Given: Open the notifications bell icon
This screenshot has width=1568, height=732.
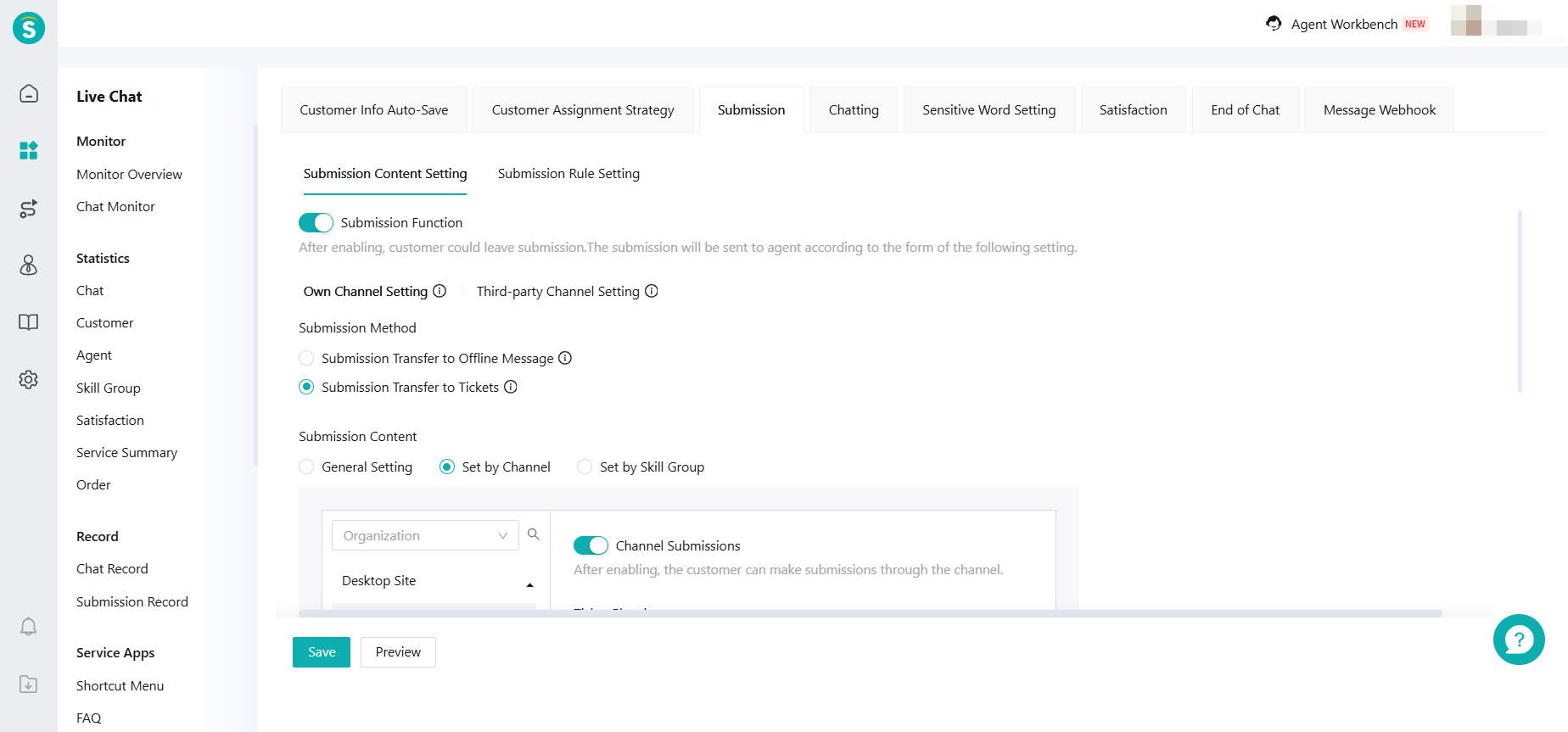Looking at the screenshot, I should [29, 627].
